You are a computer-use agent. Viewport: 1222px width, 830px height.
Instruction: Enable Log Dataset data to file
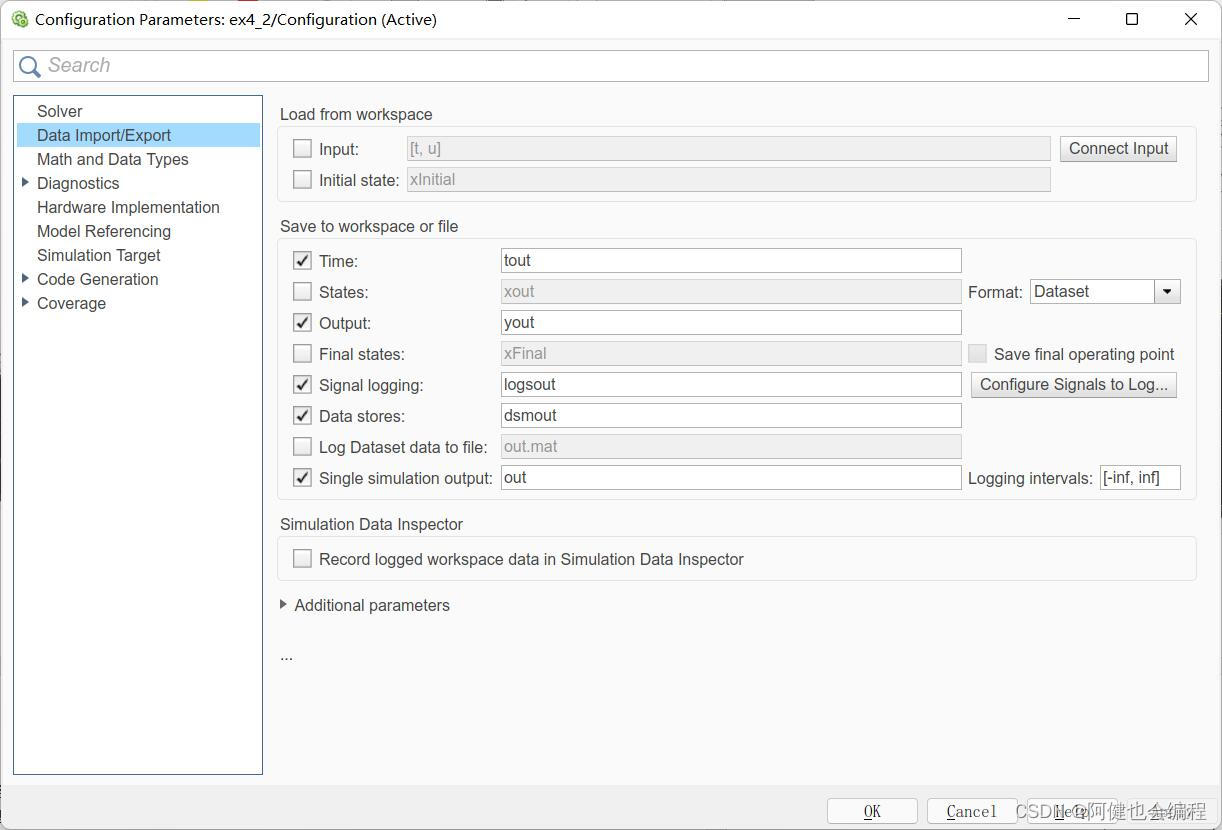[302, 447]
